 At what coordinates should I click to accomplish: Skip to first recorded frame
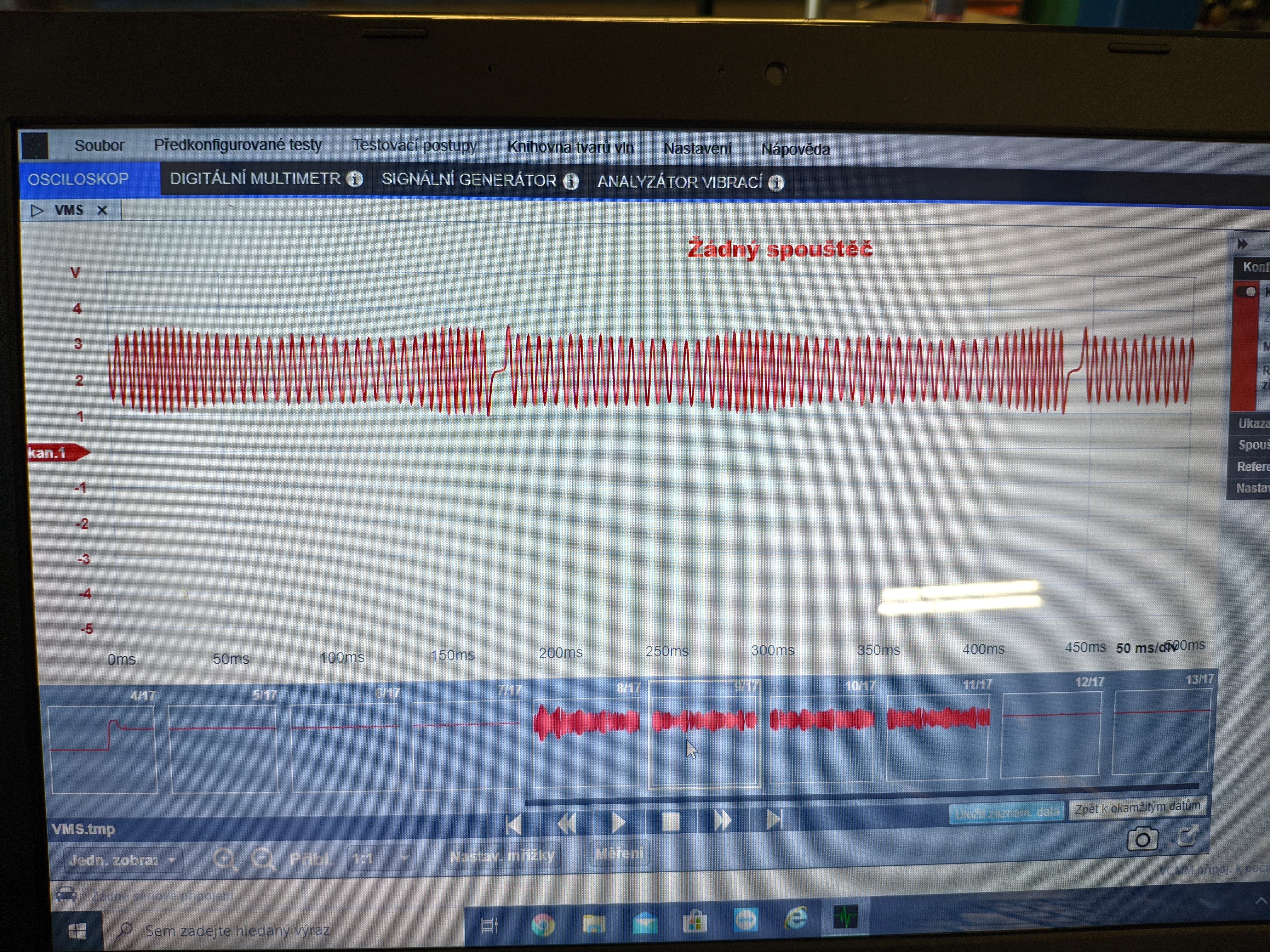coord(514,824)
